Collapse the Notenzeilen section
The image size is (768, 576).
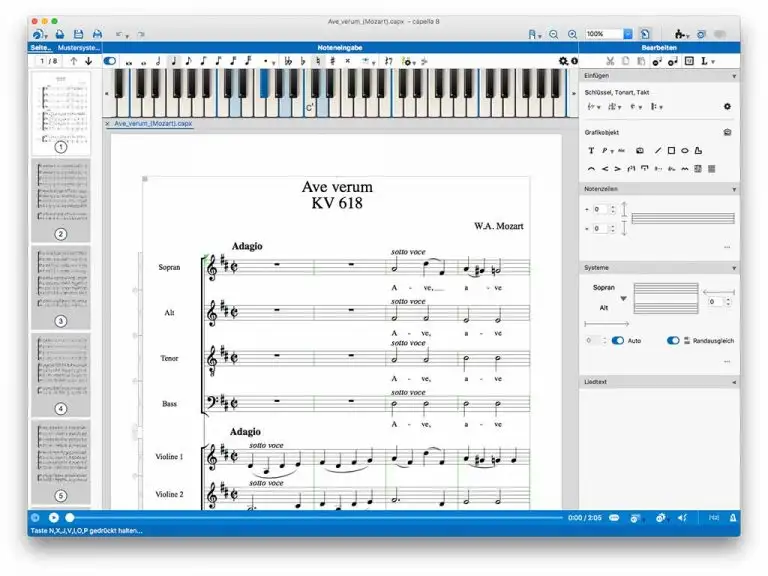click(734, 189)
